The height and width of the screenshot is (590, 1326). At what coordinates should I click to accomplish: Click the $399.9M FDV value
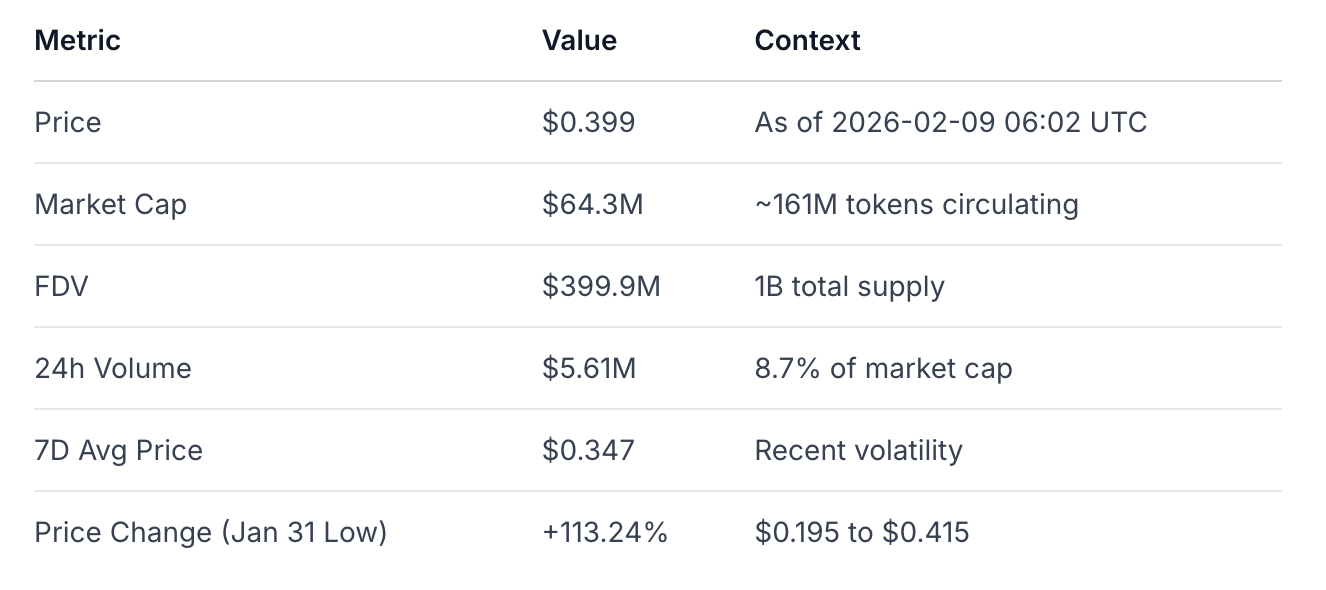click(x=601, y=287)
